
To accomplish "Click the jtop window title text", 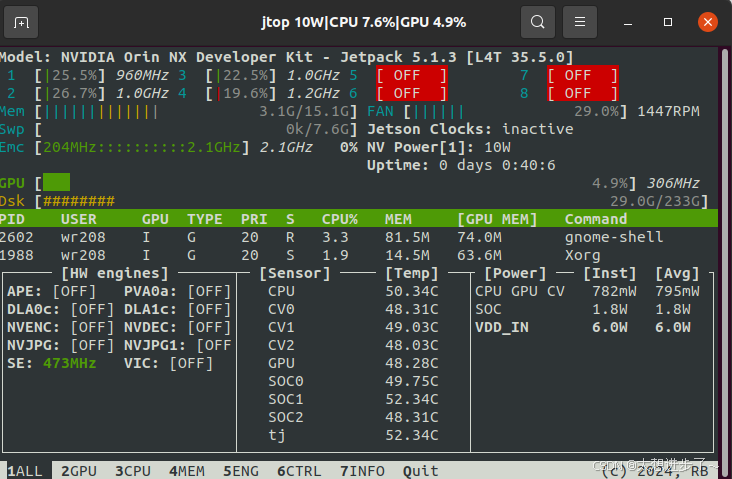I will pyautogui.click(x=364, y=22).
